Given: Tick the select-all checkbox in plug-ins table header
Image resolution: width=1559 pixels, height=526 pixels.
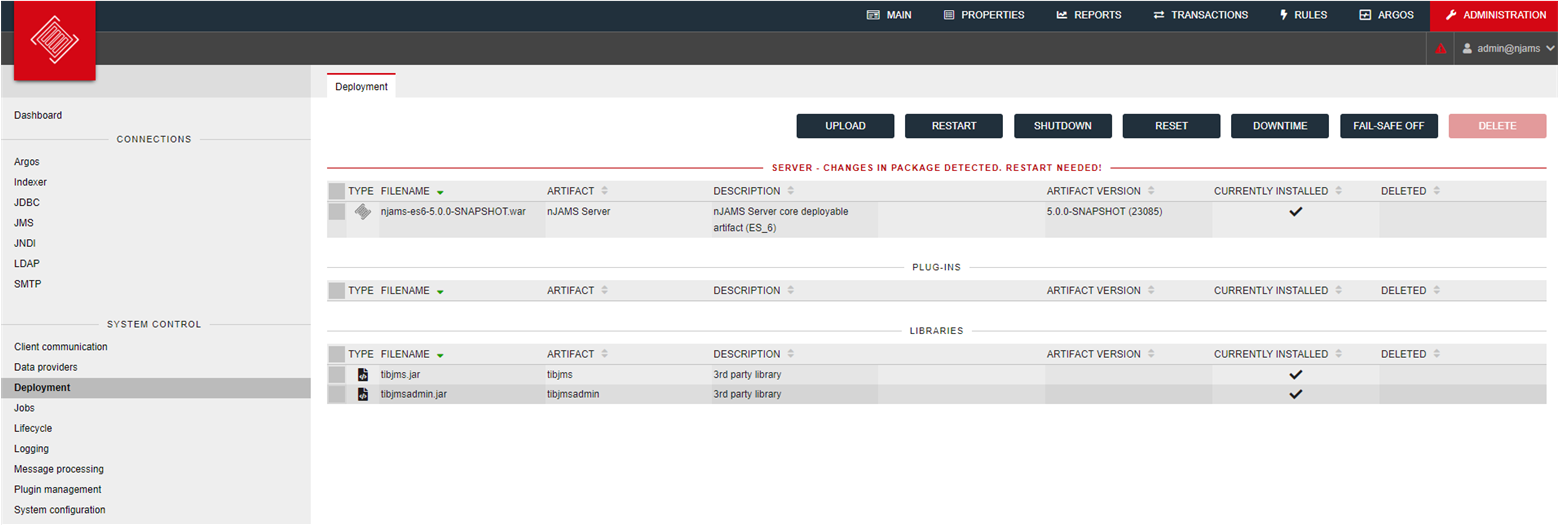Looking at the screenshot, I should click(x=336, y=291).
